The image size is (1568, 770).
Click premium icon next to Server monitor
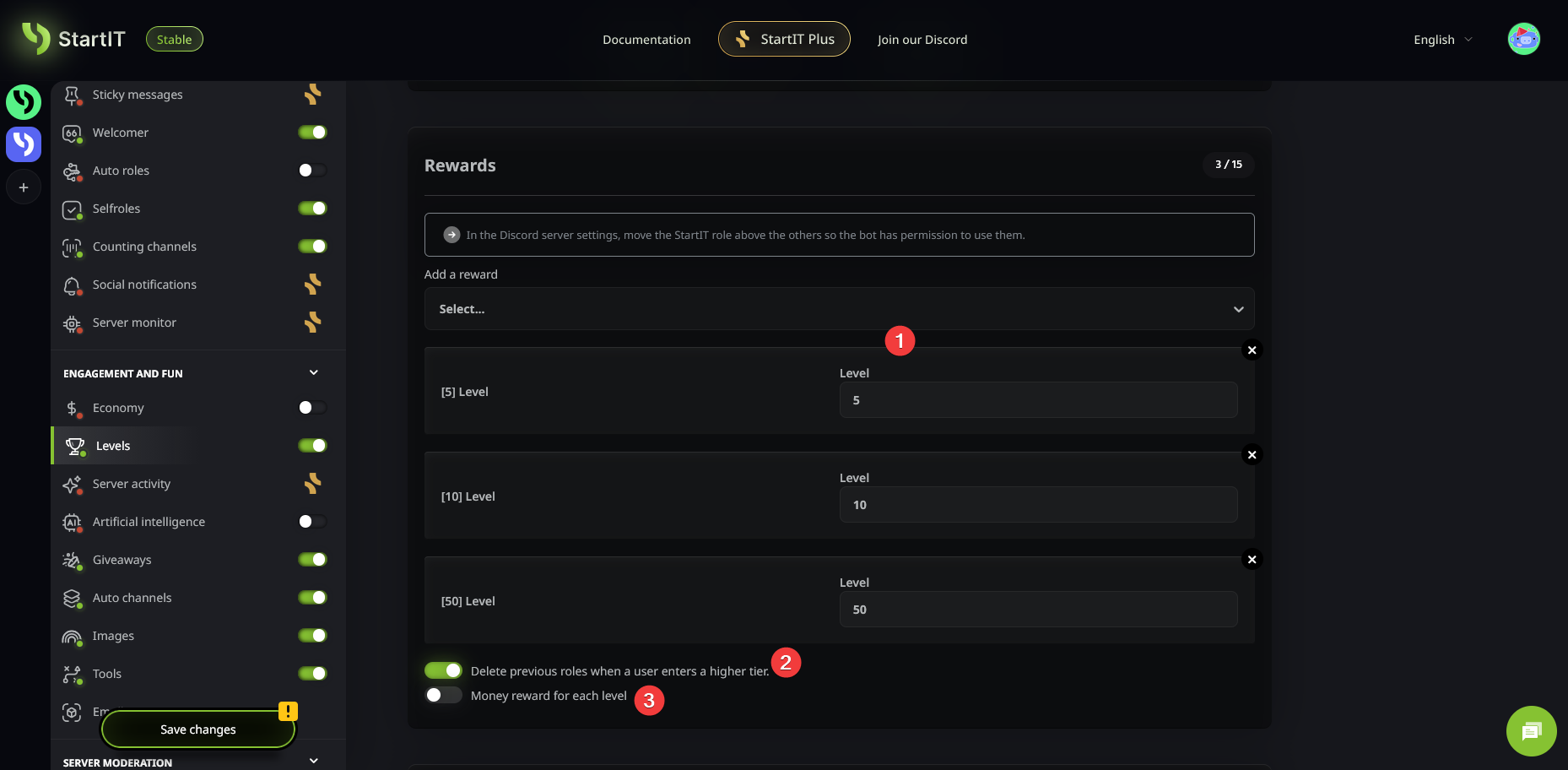pos(312,323)
